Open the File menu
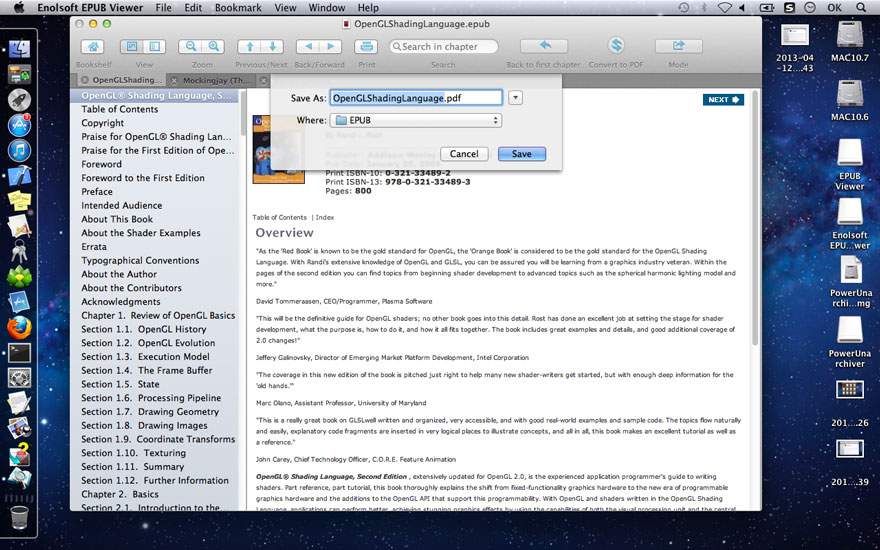 point(163,8)
